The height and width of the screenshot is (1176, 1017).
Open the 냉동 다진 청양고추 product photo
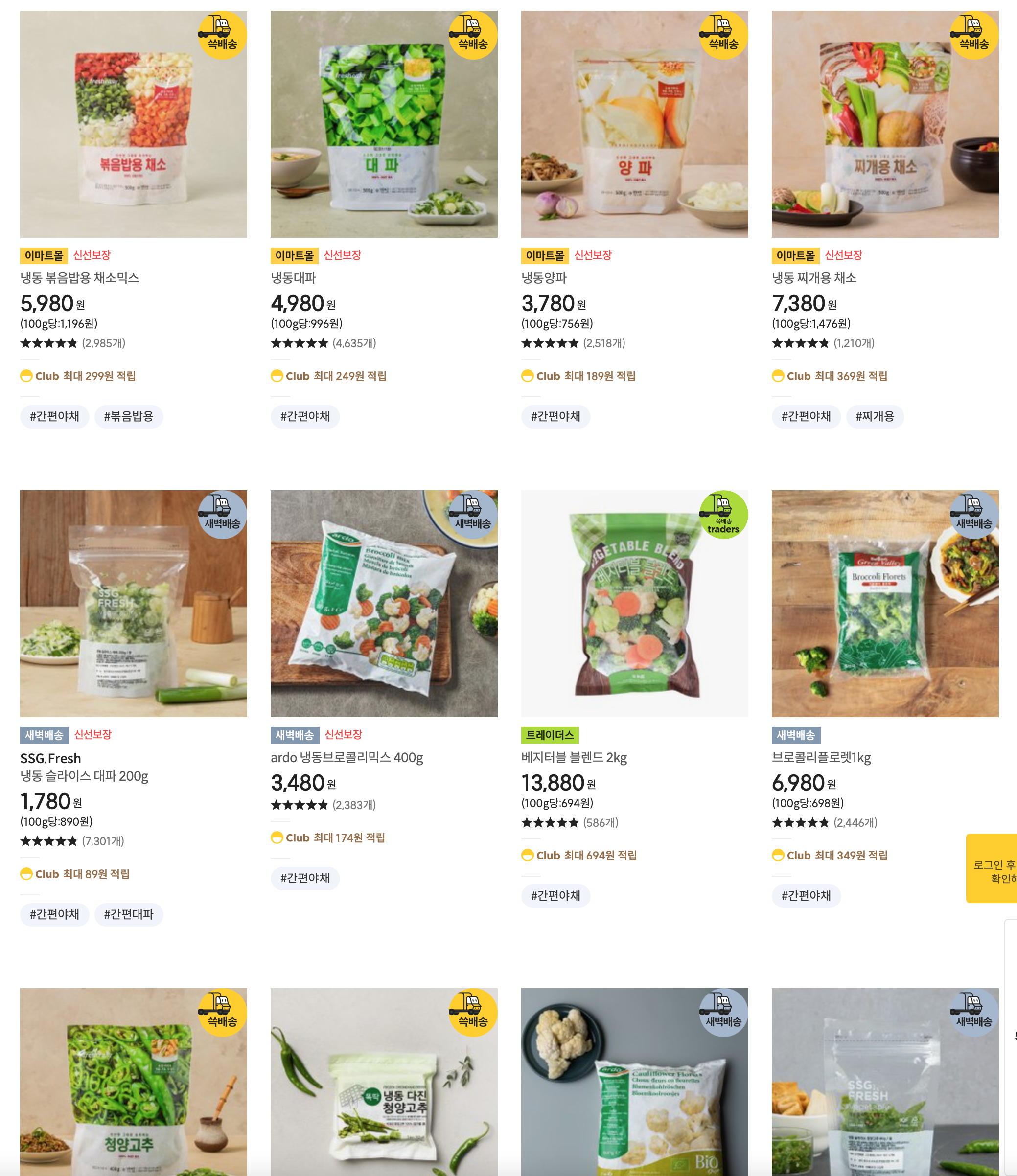point(384,1082)
